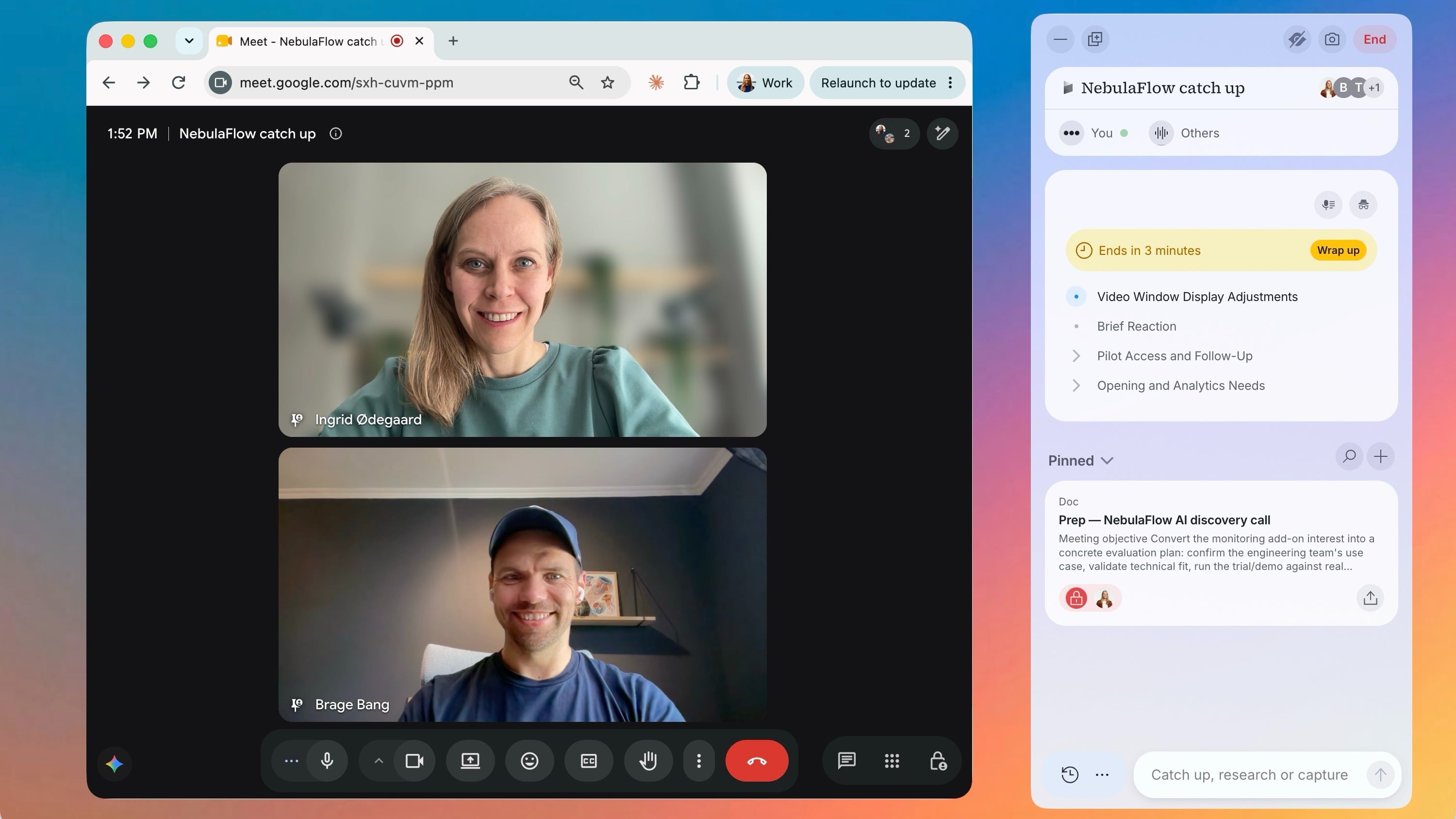The width and height of the screenshot is (1456, 819).
Task: Click the magic pencil icon in Meet header
Action: [942, 134]
